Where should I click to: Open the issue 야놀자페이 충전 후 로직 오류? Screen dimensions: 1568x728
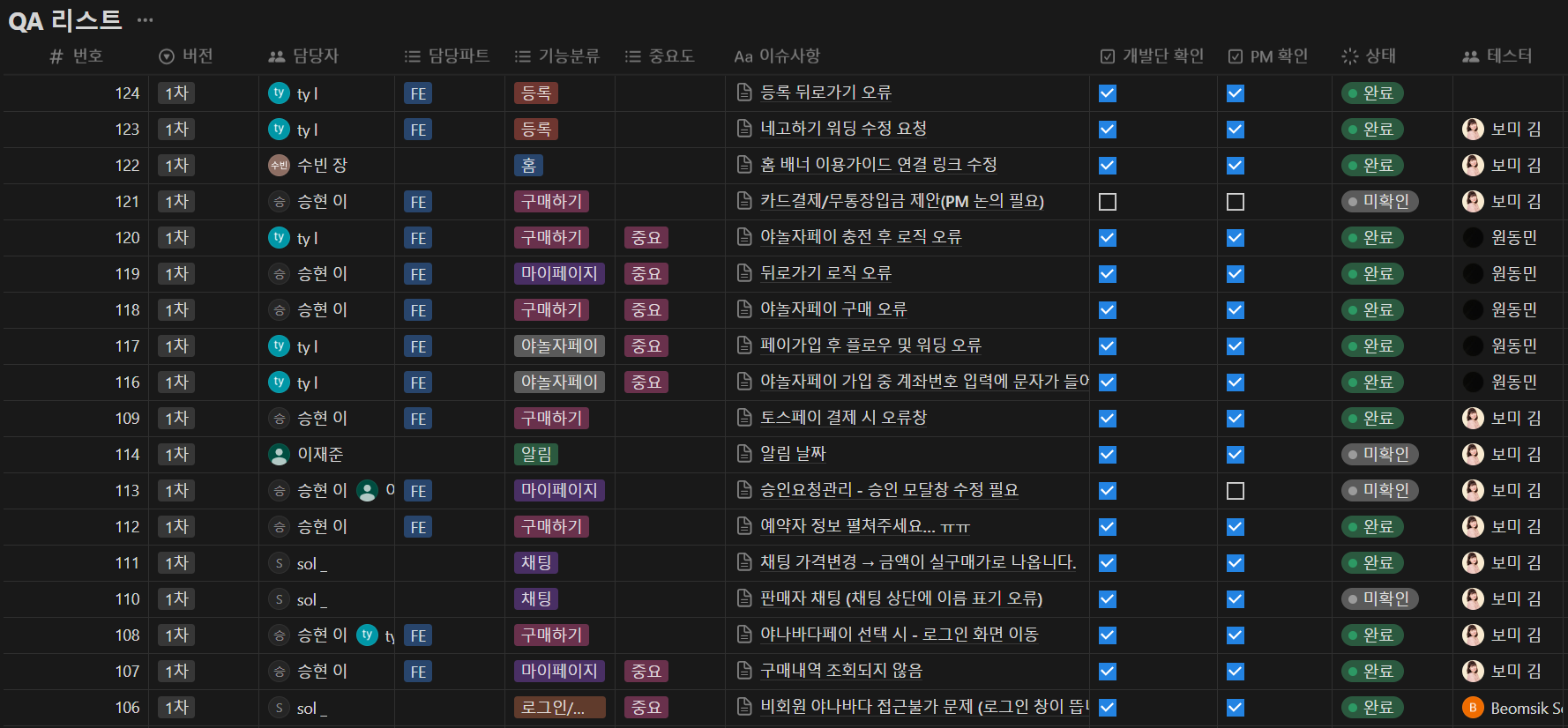pyautogui.click(x=861, y=237)
